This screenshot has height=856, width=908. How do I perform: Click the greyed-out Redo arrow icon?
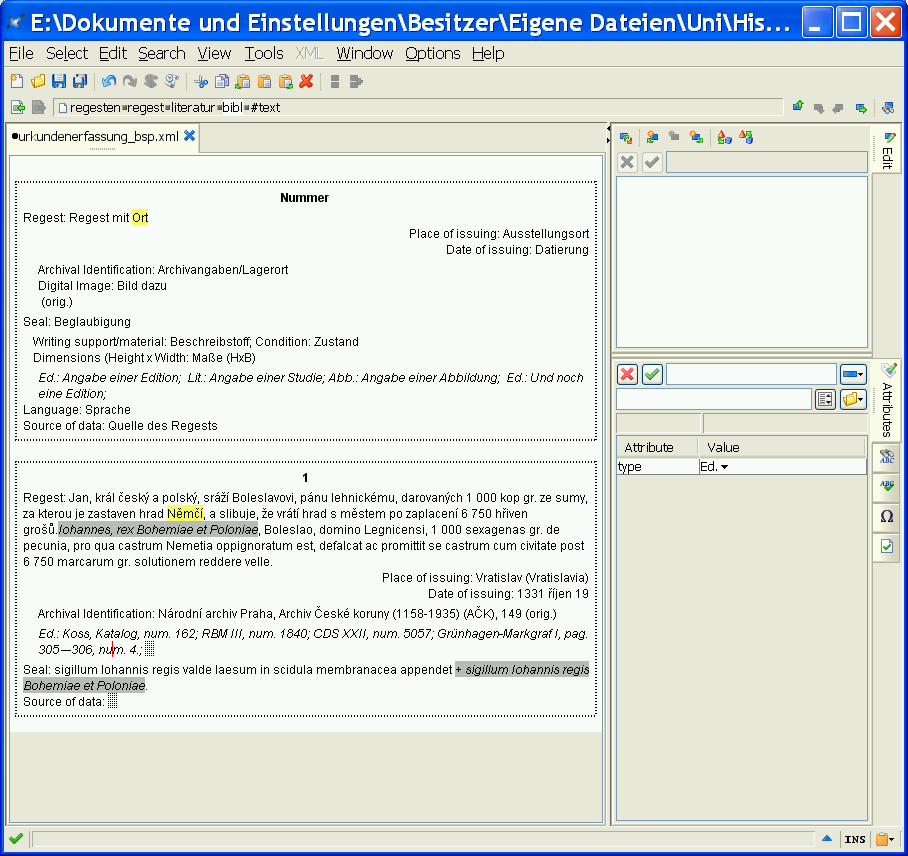(x=130, y=82)
